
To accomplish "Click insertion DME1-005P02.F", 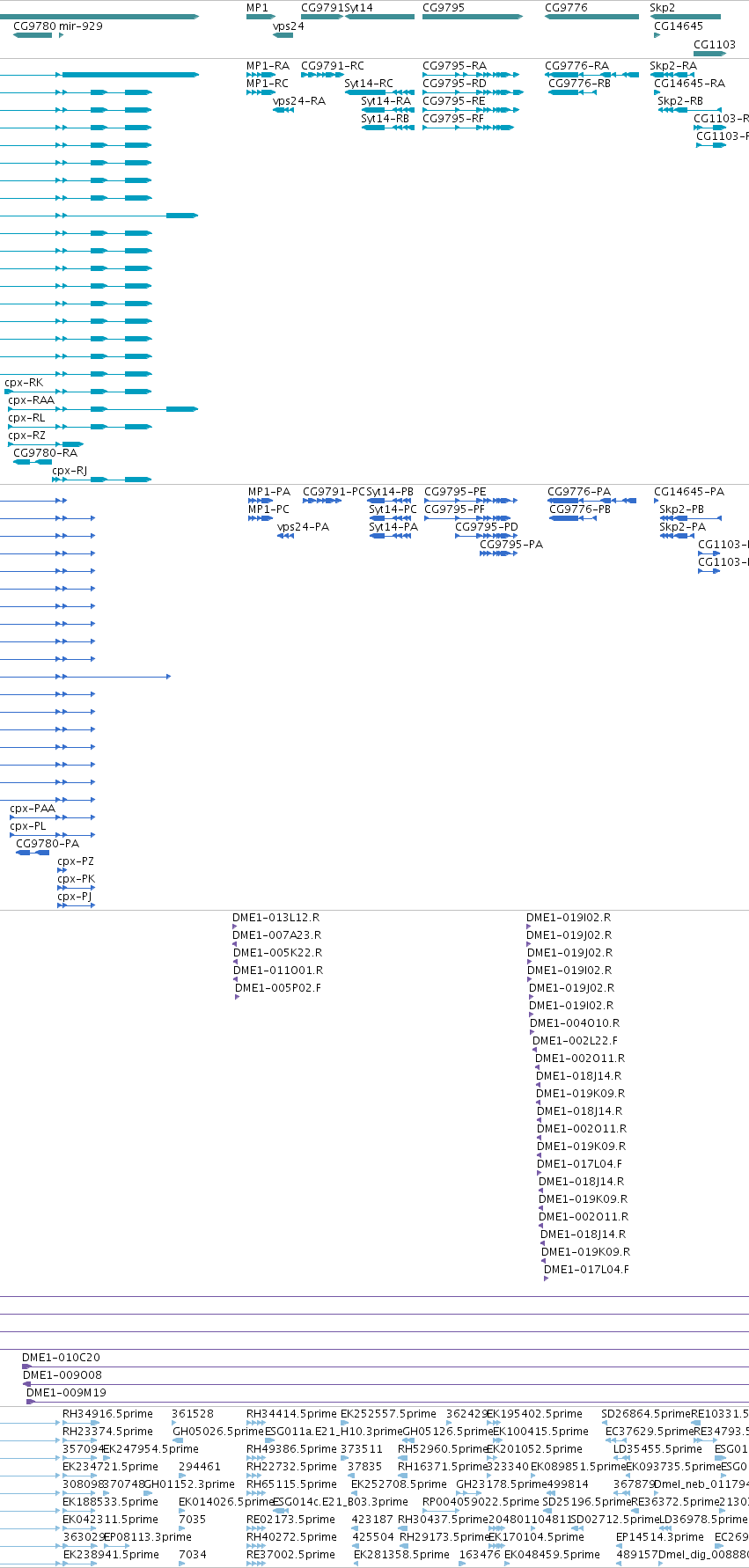I will tap(278, 988).
